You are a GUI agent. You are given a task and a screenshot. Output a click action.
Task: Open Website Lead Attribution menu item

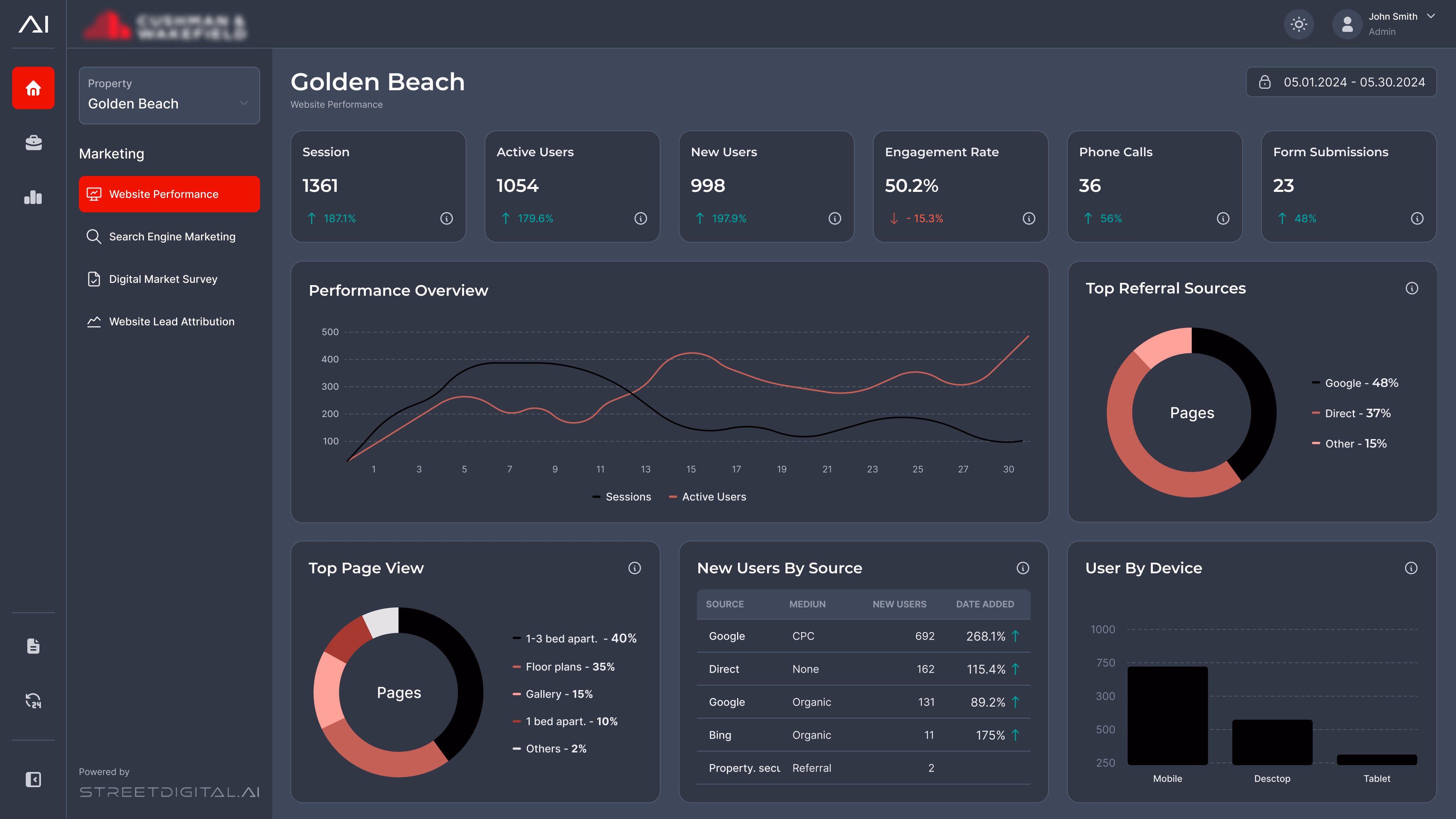point(169,321)
